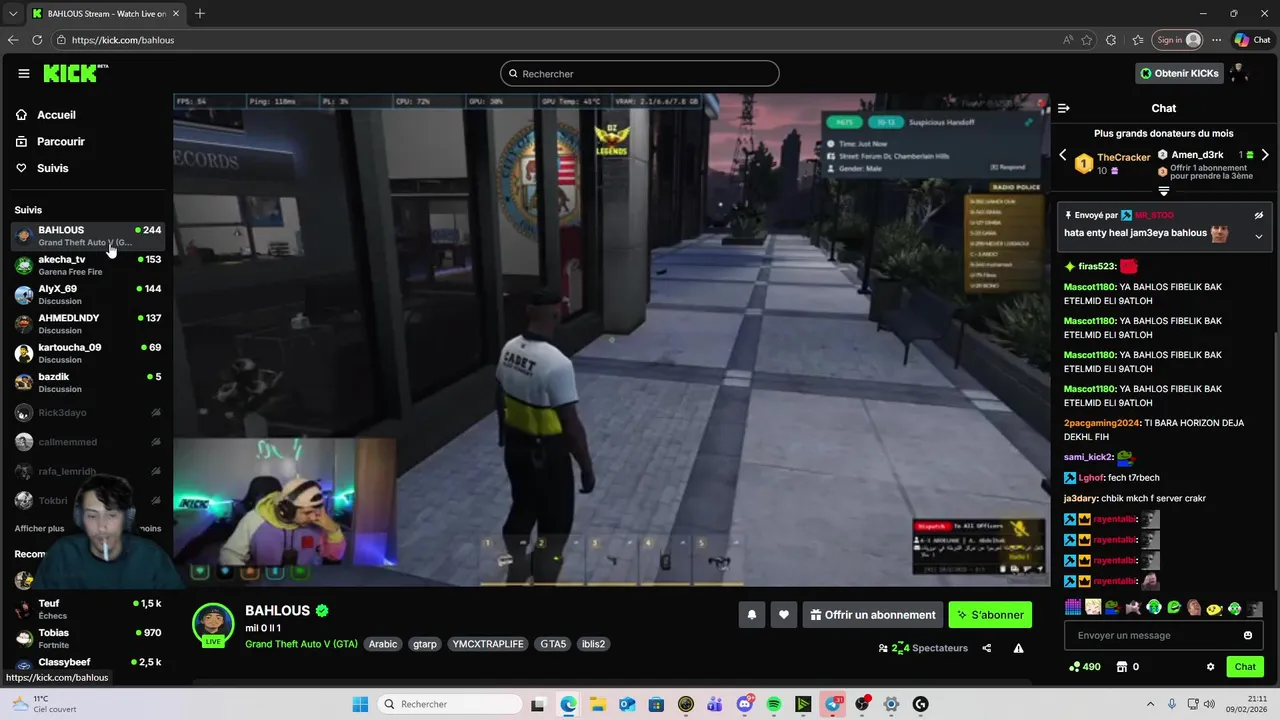Open the emoji picker in message box
Screen dimensions: 1280x720
click(1248, 635)
